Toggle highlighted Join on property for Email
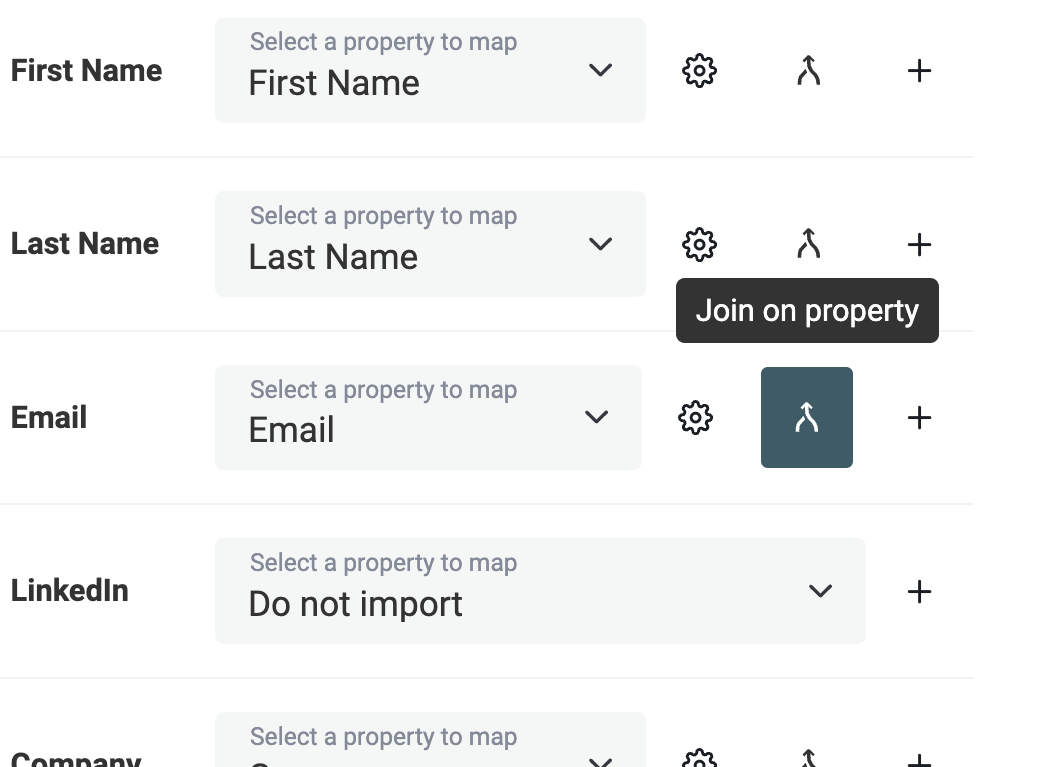 806,417
